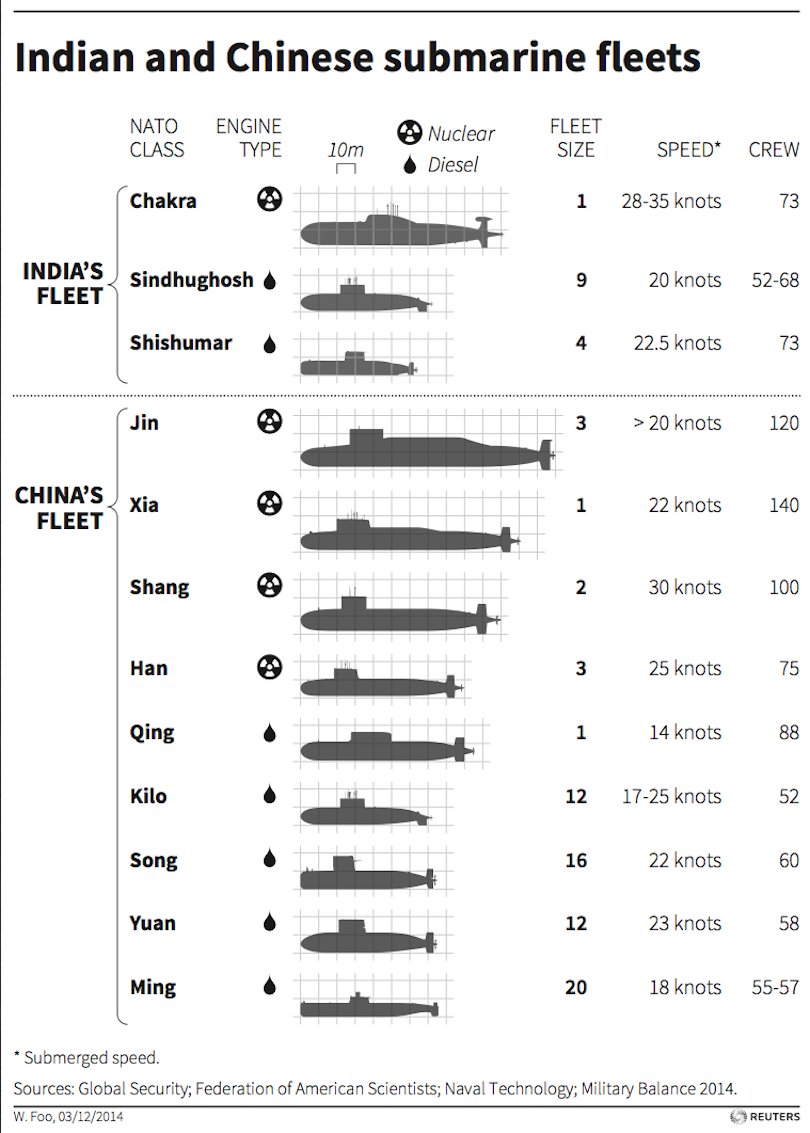Click the Yuan class name
The height and width of the screenshot is (1133, 810).
(152, 923)
